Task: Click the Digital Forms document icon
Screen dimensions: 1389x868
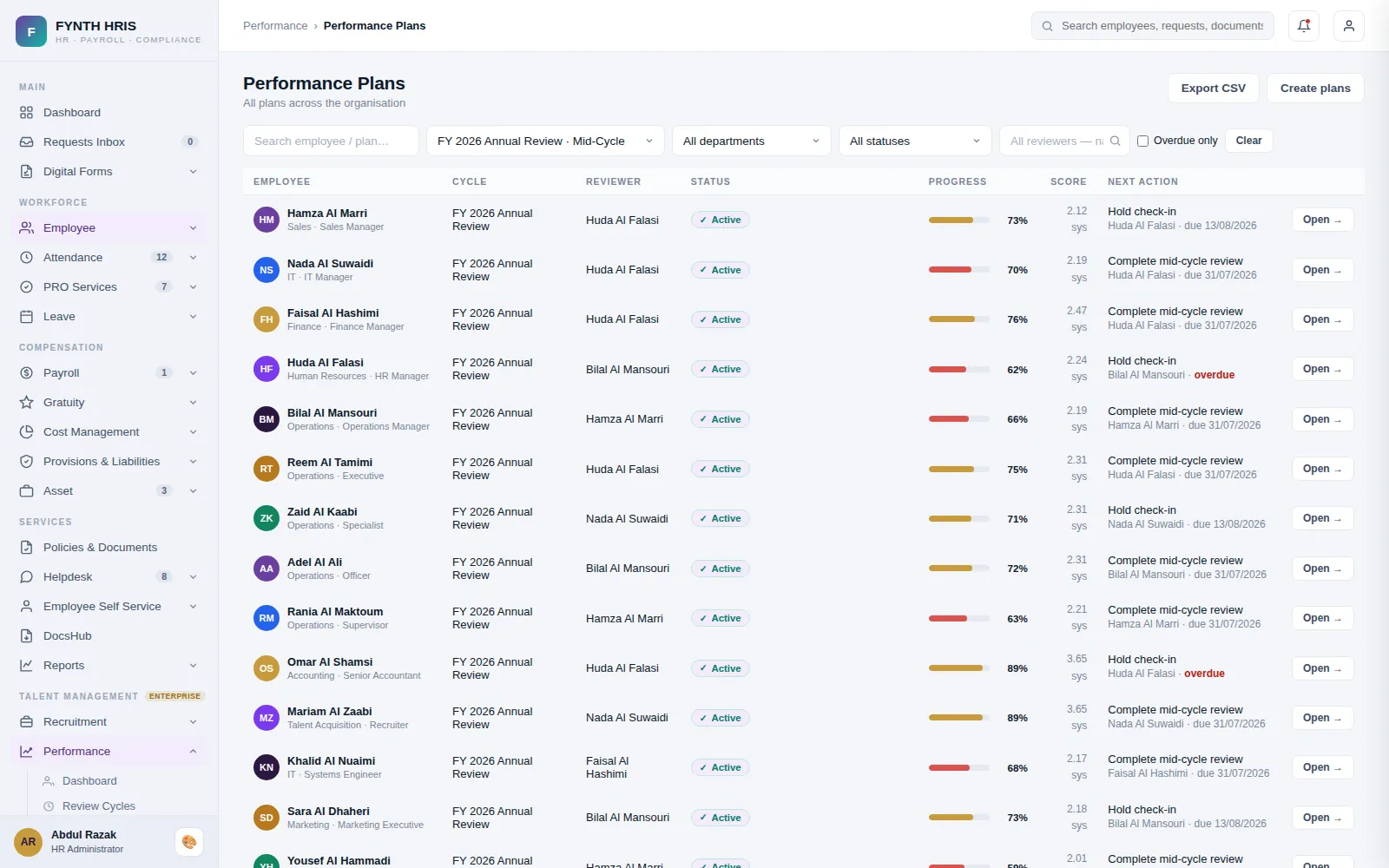Action: 27,172
